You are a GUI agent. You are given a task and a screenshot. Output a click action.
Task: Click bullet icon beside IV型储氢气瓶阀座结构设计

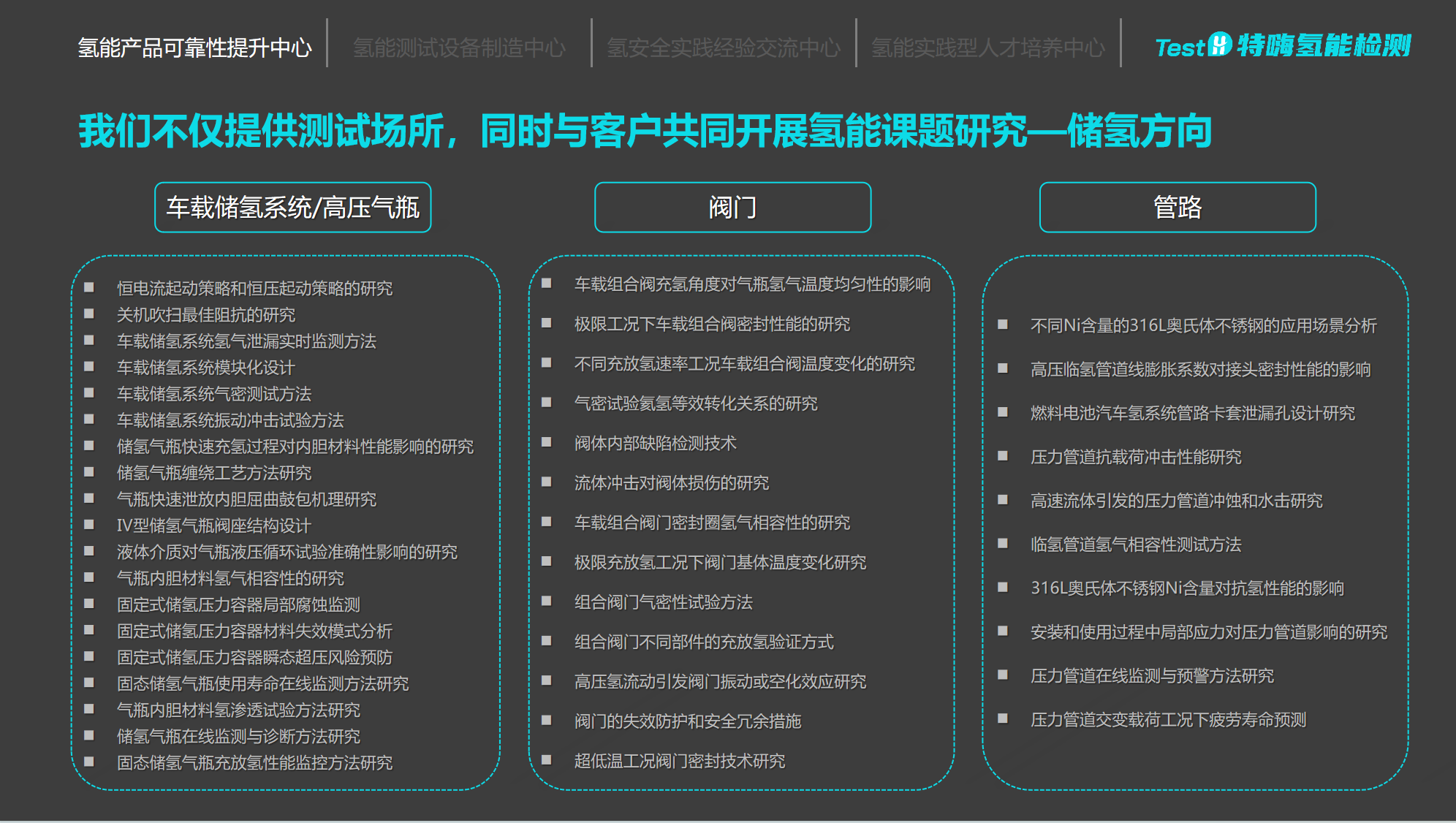(x=89, y=525)
